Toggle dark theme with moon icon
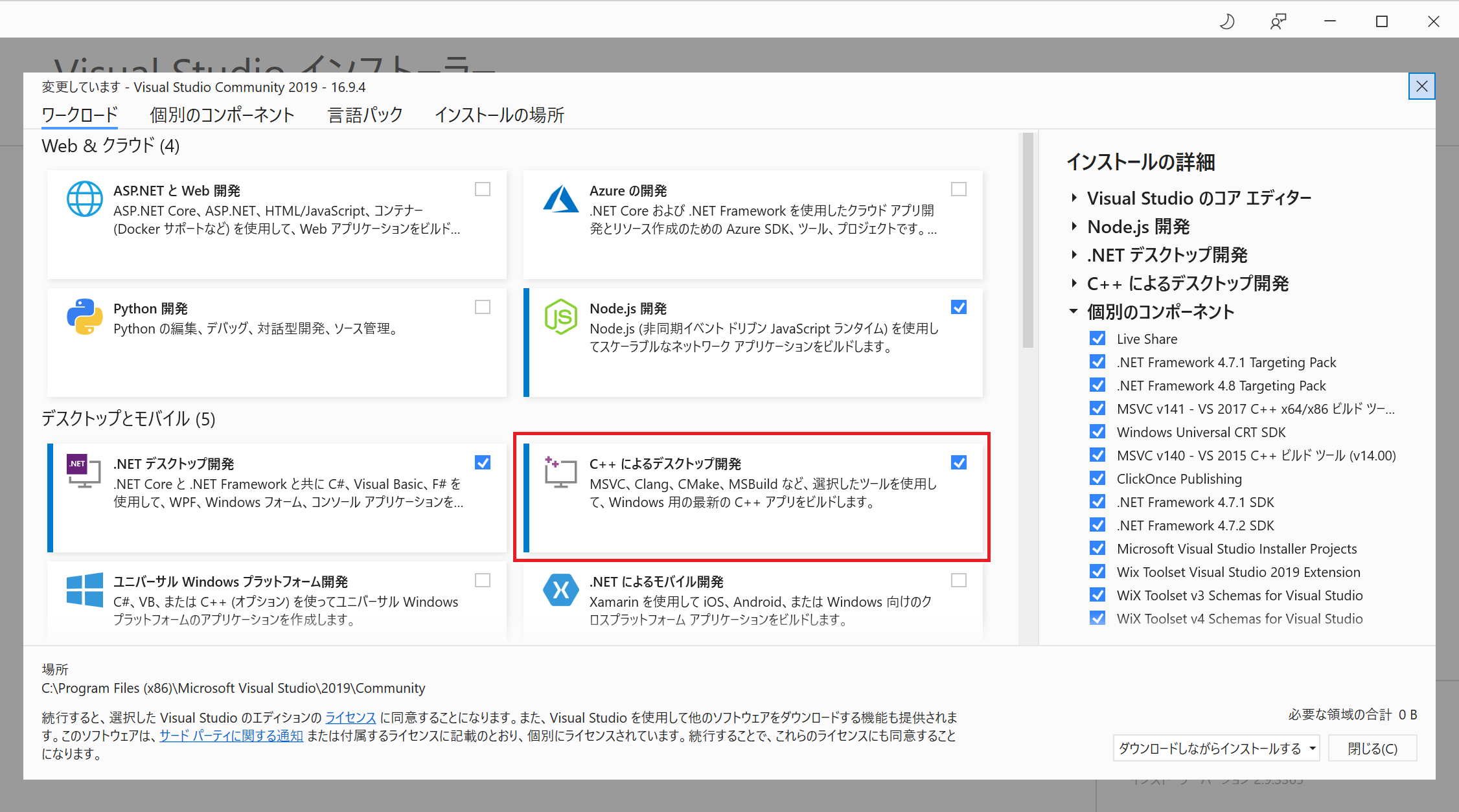This screenshot has height=812, width=1459. pos(1226,21)
